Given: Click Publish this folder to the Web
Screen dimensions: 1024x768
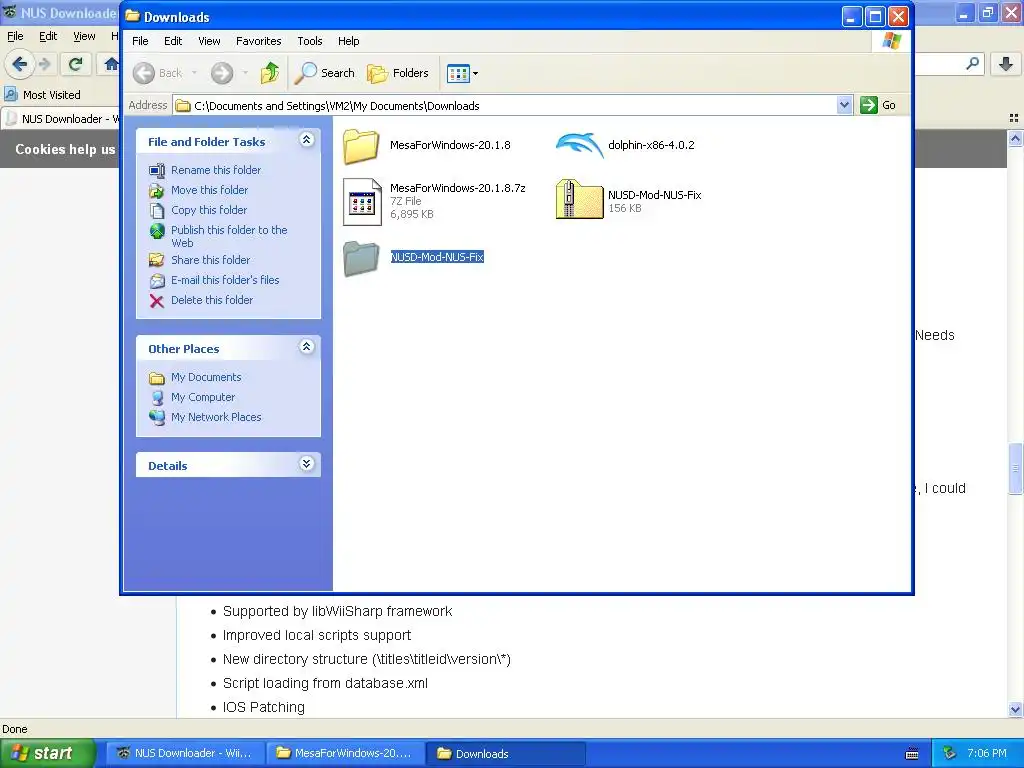Looking at the screenshot, I should click(x=229, y=236).
